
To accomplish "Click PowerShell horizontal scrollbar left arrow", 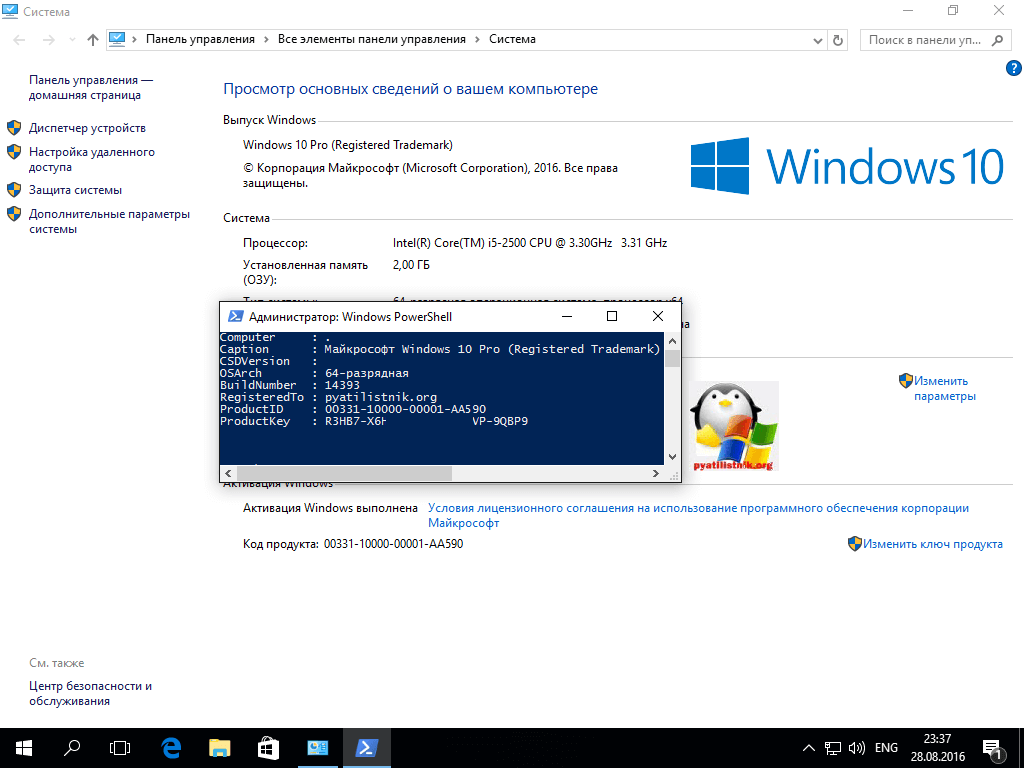I will [x=228, y=473].
